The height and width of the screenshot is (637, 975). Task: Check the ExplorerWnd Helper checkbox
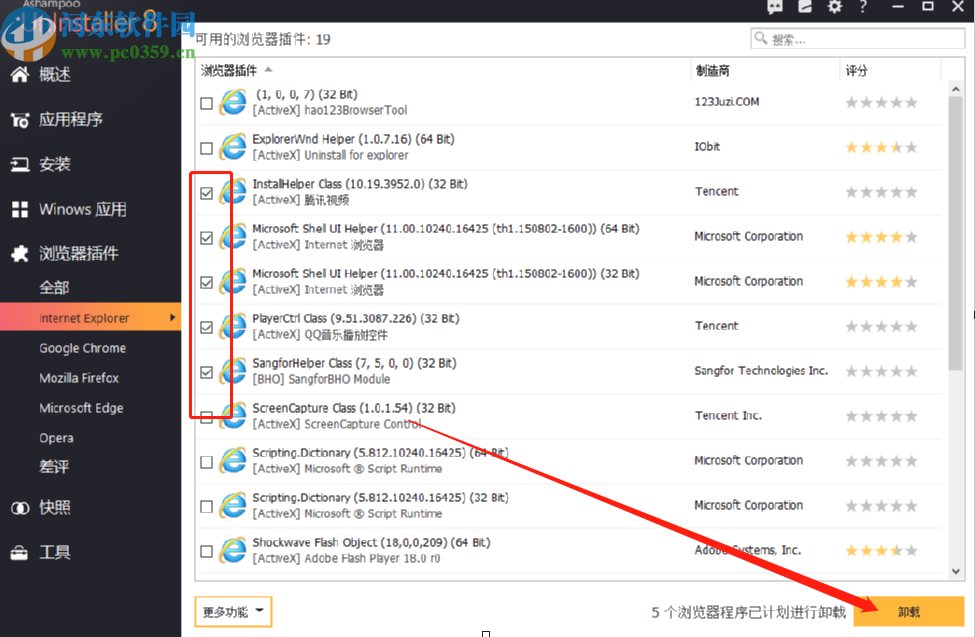[206, 148]
